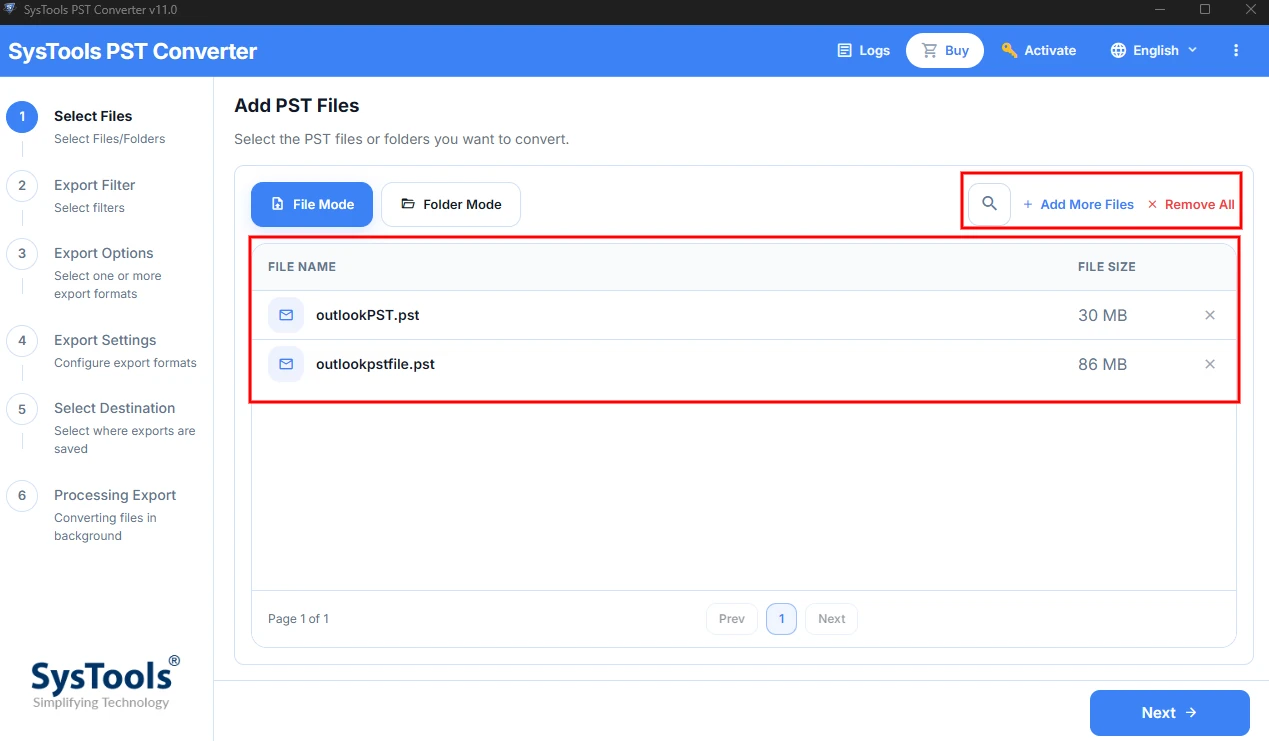Switch to File Mode
Image resolution: width=1269 pixels, height=741 pixels.
[x=312, y=204]
